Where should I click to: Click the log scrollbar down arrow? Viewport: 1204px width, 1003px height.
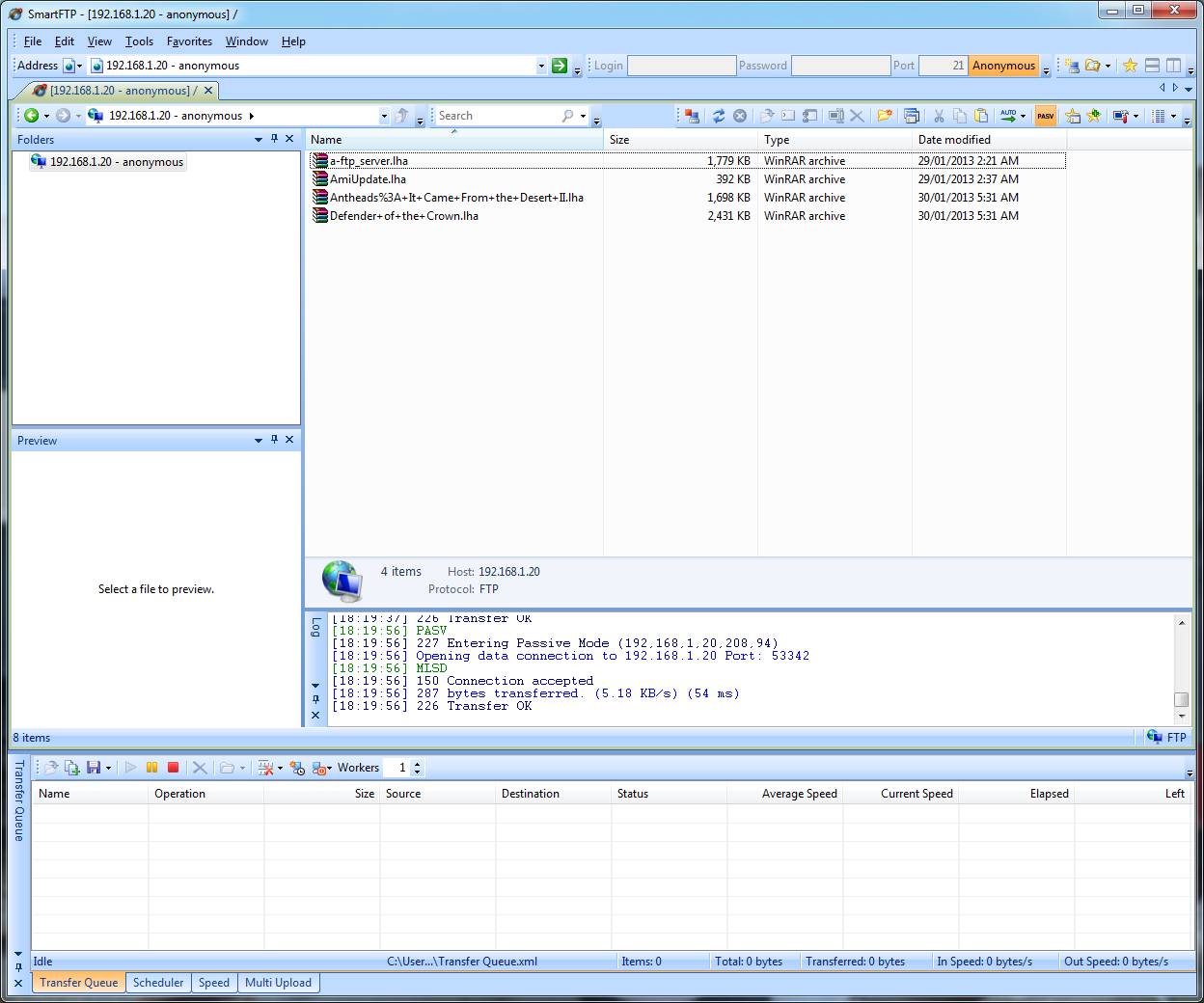tap(1182, 717)
